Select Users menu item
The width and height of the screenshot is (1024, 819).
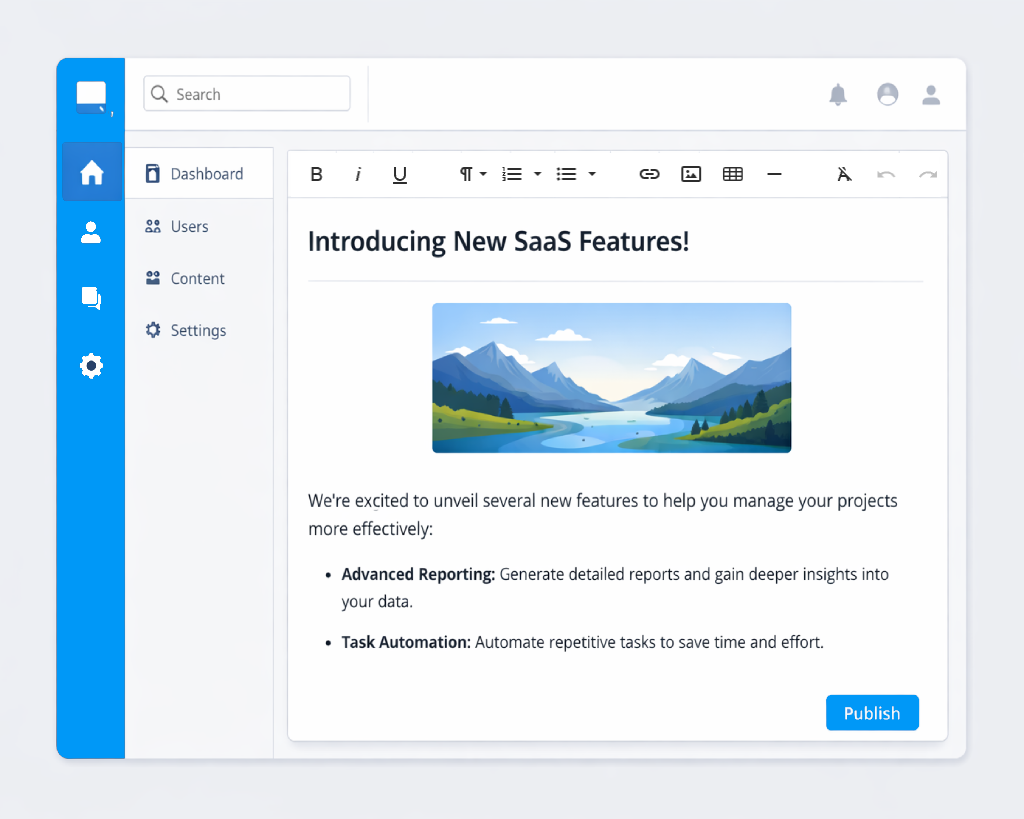(x=199, y=227)
